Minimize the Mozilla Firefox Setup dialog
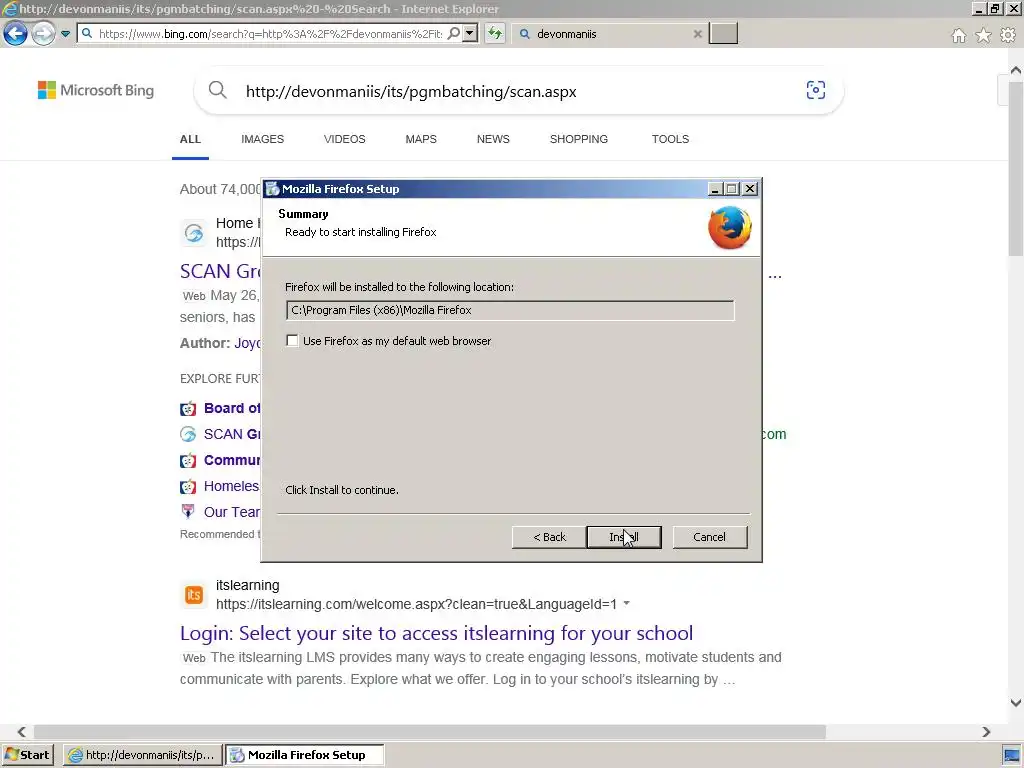 [x=715, y=189]
